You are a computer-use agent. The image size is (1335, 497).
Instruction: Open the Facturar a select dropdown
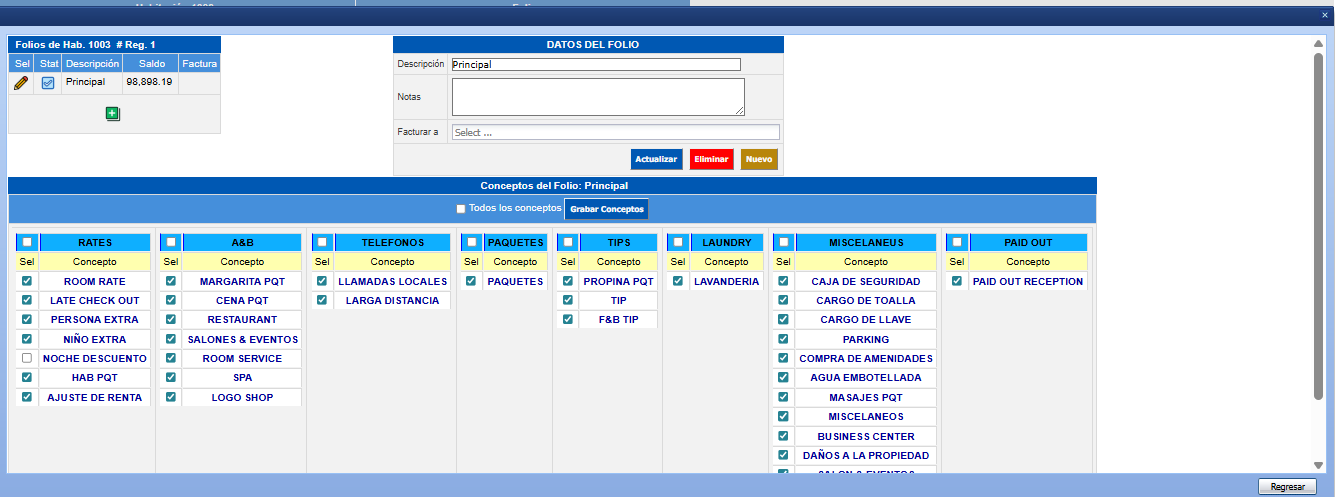click(614, 132)
